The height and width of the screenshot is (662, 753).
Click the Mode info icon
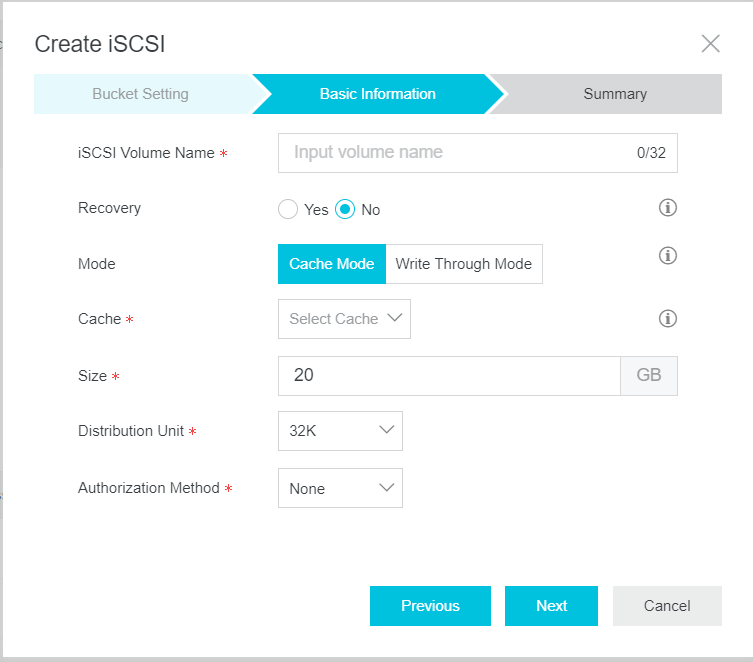click(668, 255)
